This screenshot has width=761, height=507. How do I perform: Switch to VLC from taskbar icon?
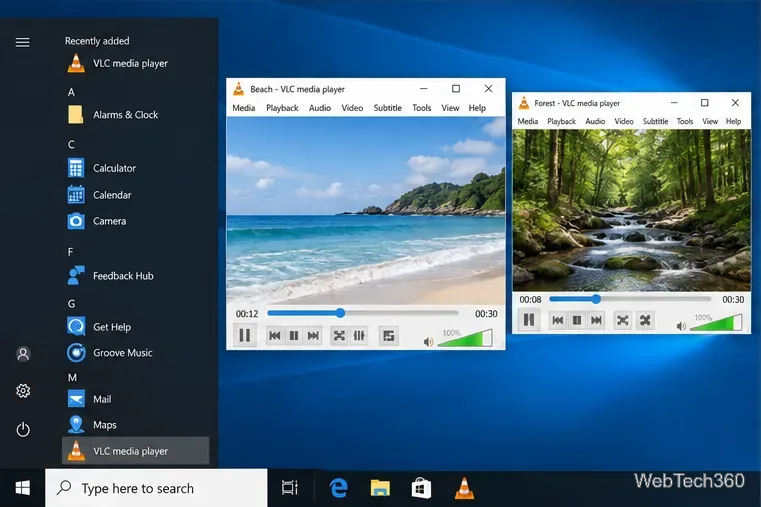coord(464,488)
